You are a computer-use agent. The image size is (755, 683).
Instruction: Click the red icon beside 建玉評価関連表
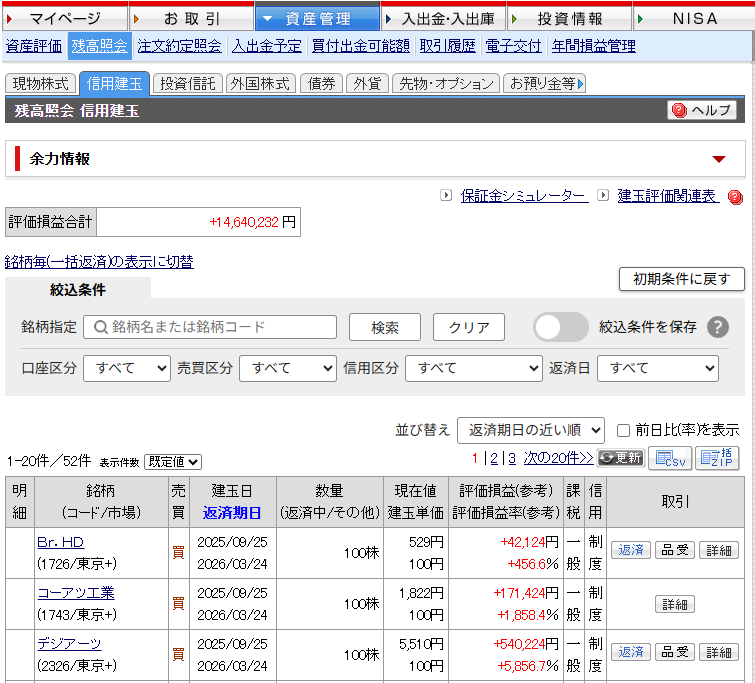(x=735, y=197)
